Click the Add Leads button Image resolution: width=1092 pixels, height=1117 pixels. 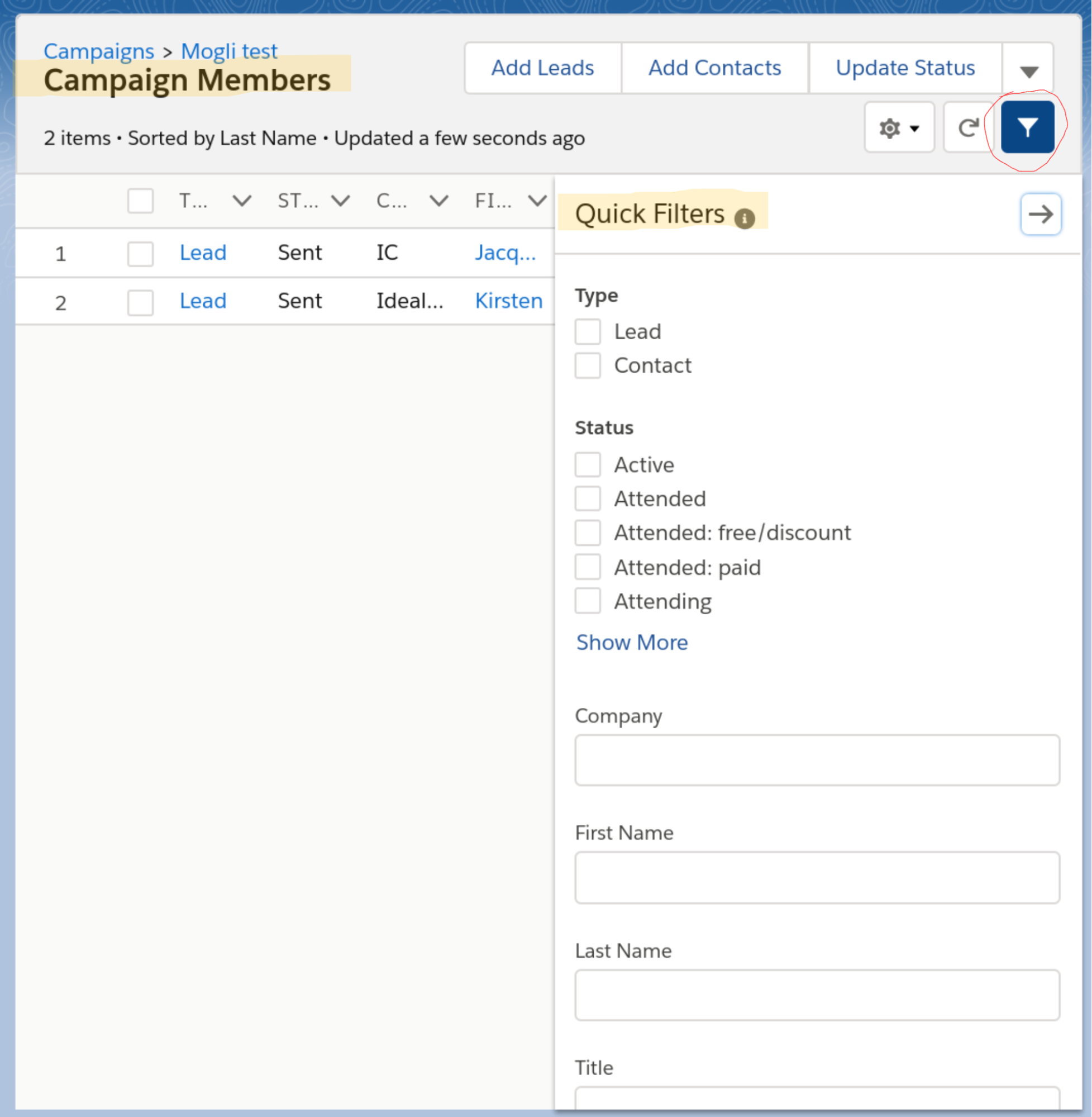(x=542, y=68)
